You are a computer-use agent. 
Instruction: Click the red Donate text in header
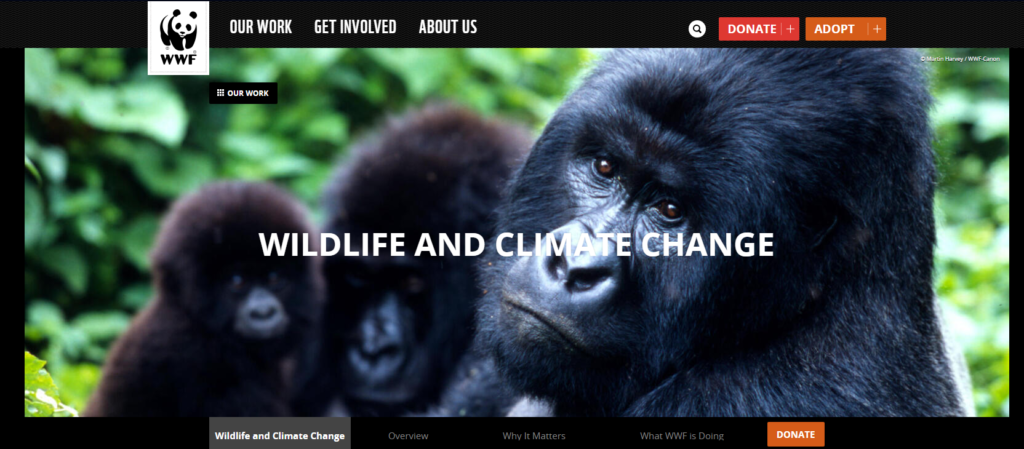(x=752, y=29)
